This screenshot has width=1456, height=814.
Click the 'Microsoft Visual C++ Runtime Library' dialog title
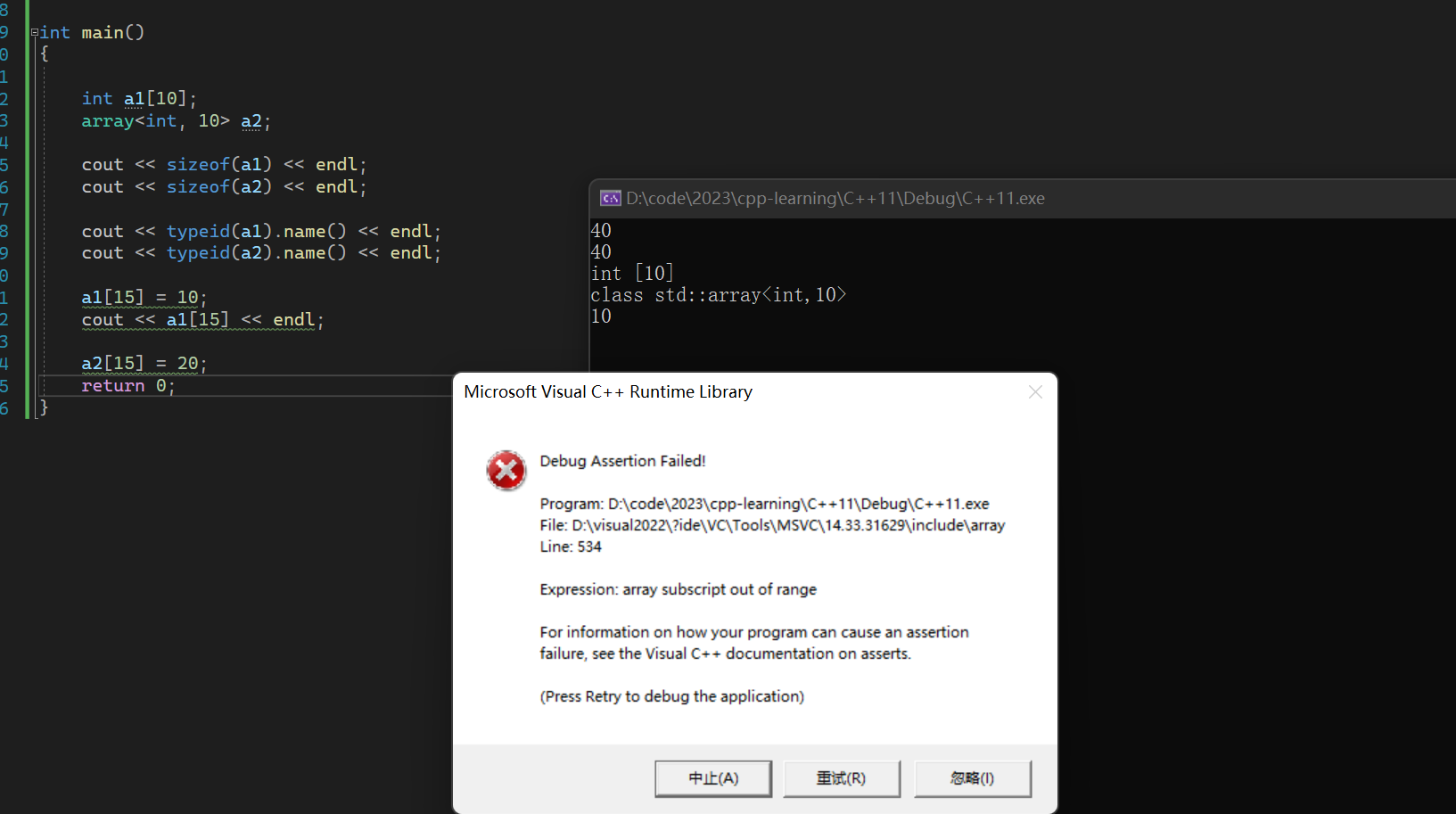tap(608, 392)
